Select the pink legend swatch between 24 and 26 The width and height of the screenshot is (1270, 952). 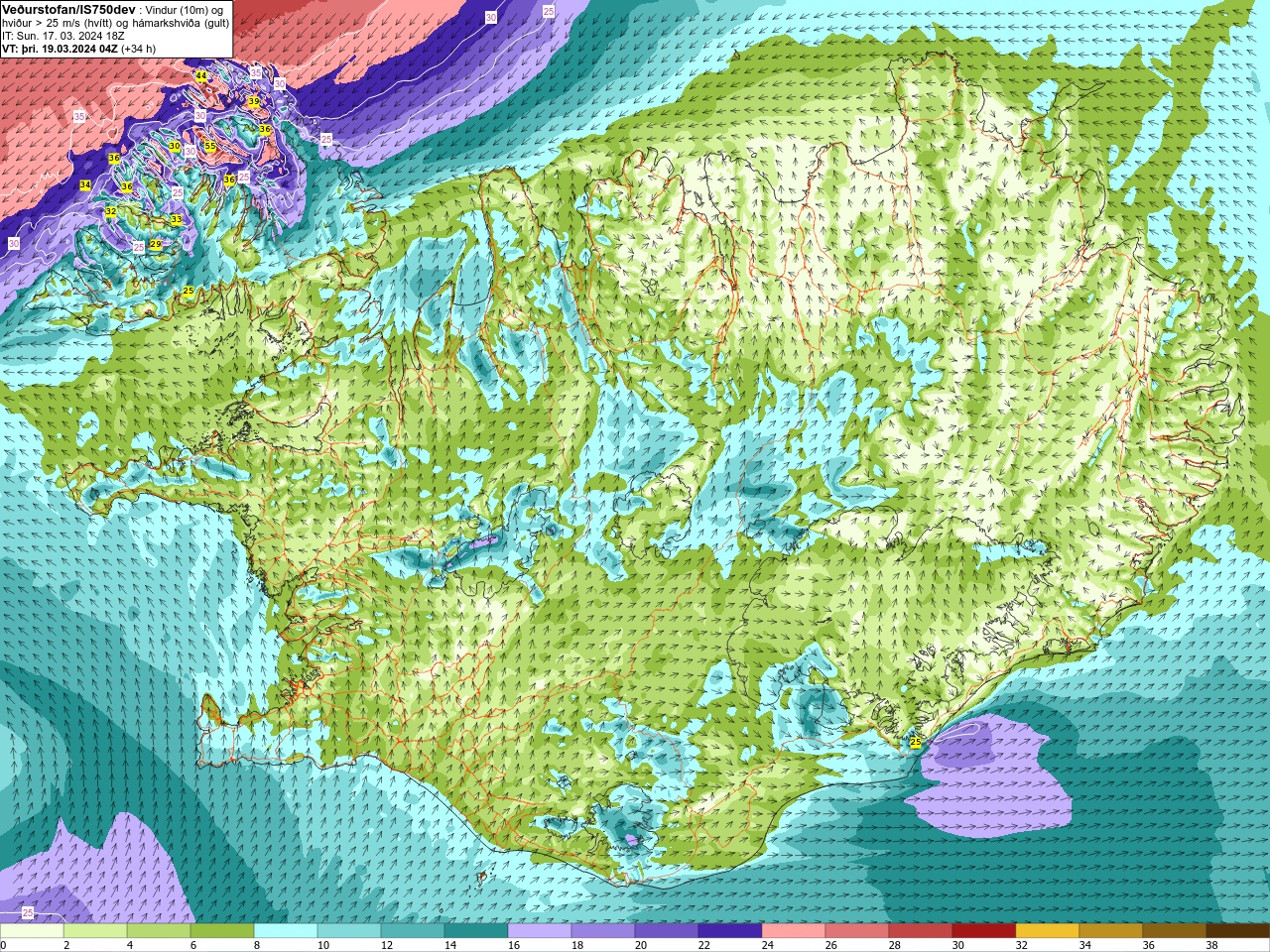(794, 931)
